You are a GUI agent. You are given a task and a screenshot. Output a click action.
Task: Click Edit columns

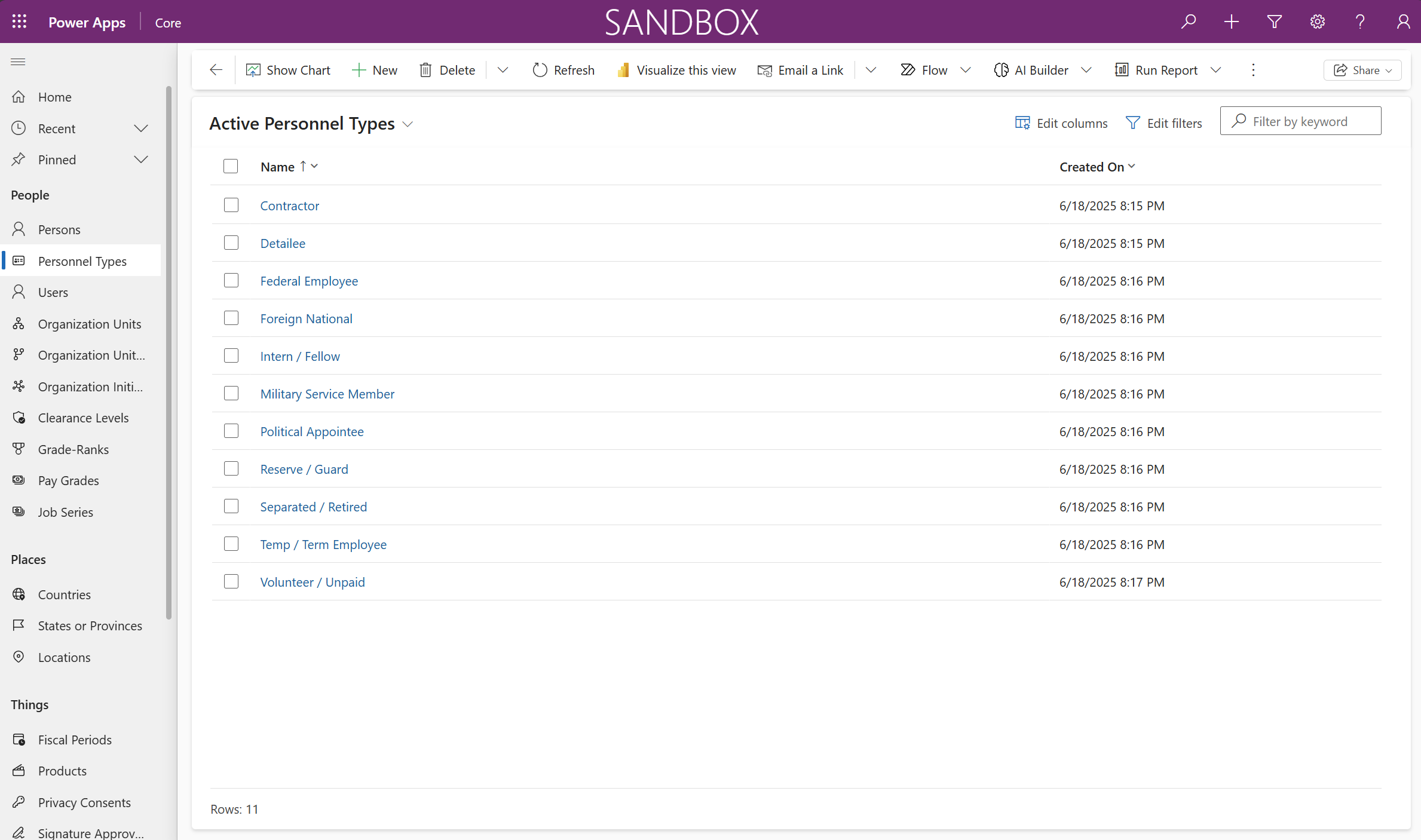click(x=1061, y=123)
